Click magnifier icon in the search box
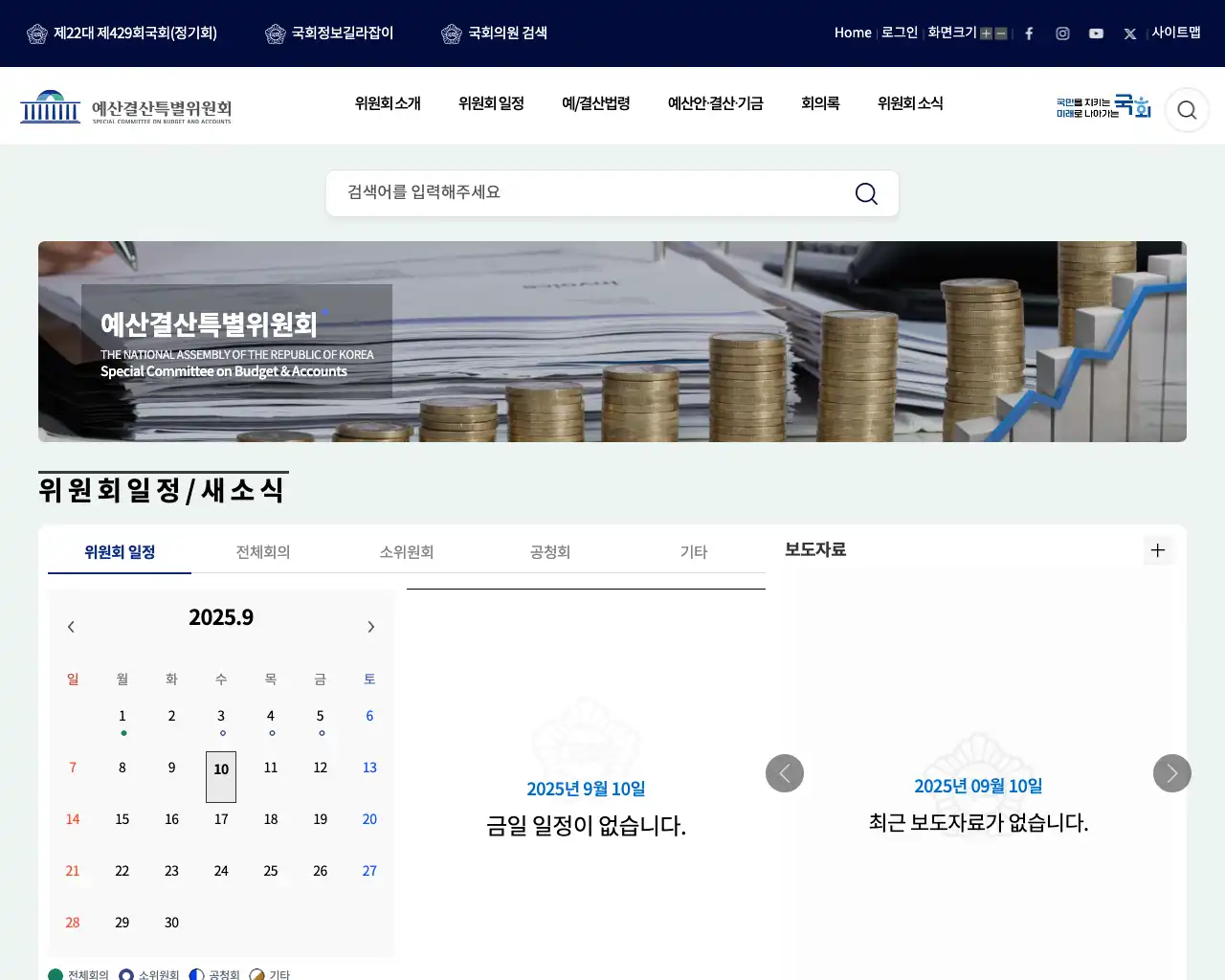Image resolution: width=1225 pixels, height=980 pixels. pyautogui.click(x=866, y=193)
